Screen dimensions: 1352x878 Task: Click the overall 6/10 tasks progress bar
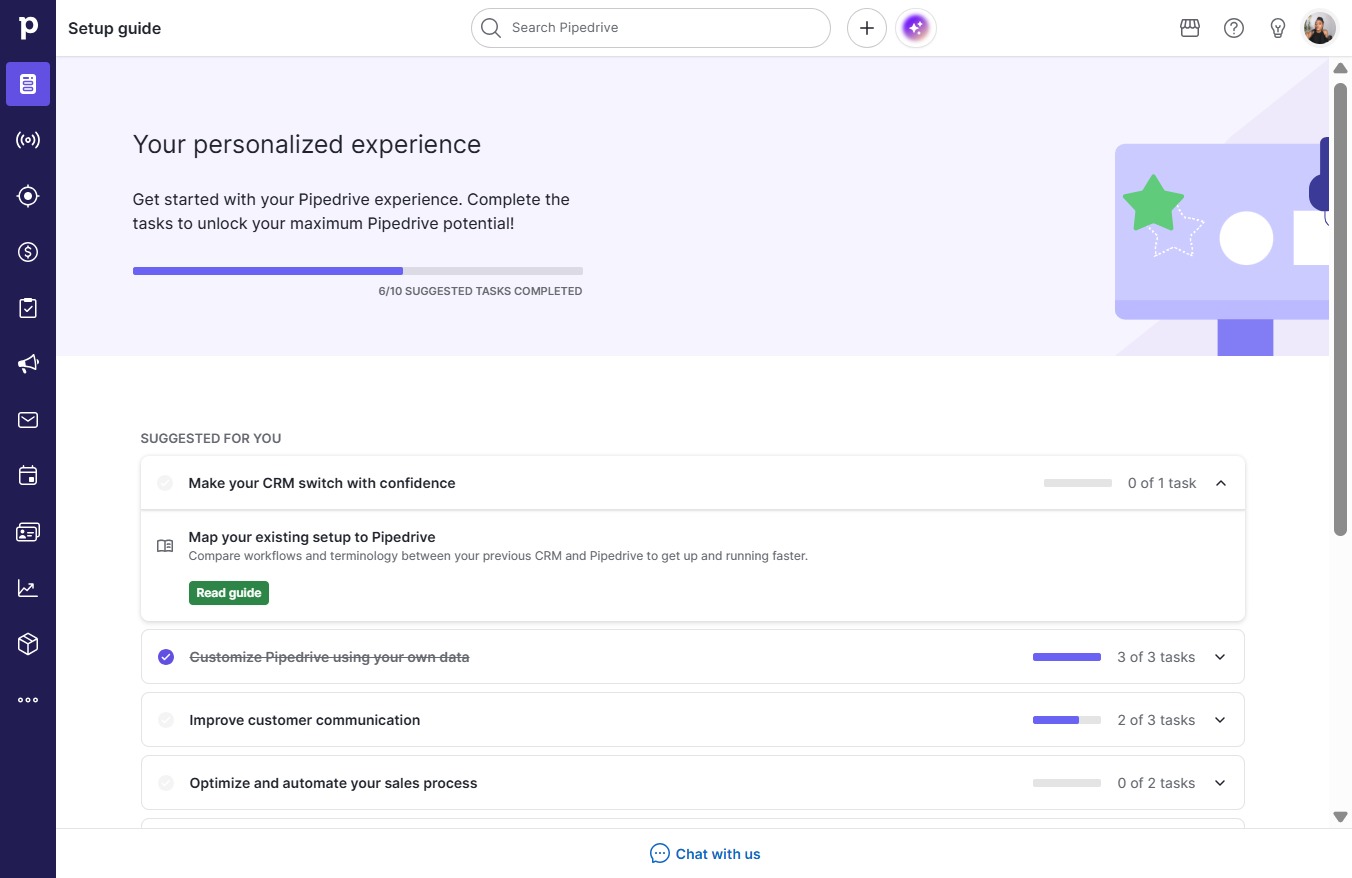pos(358,271)
